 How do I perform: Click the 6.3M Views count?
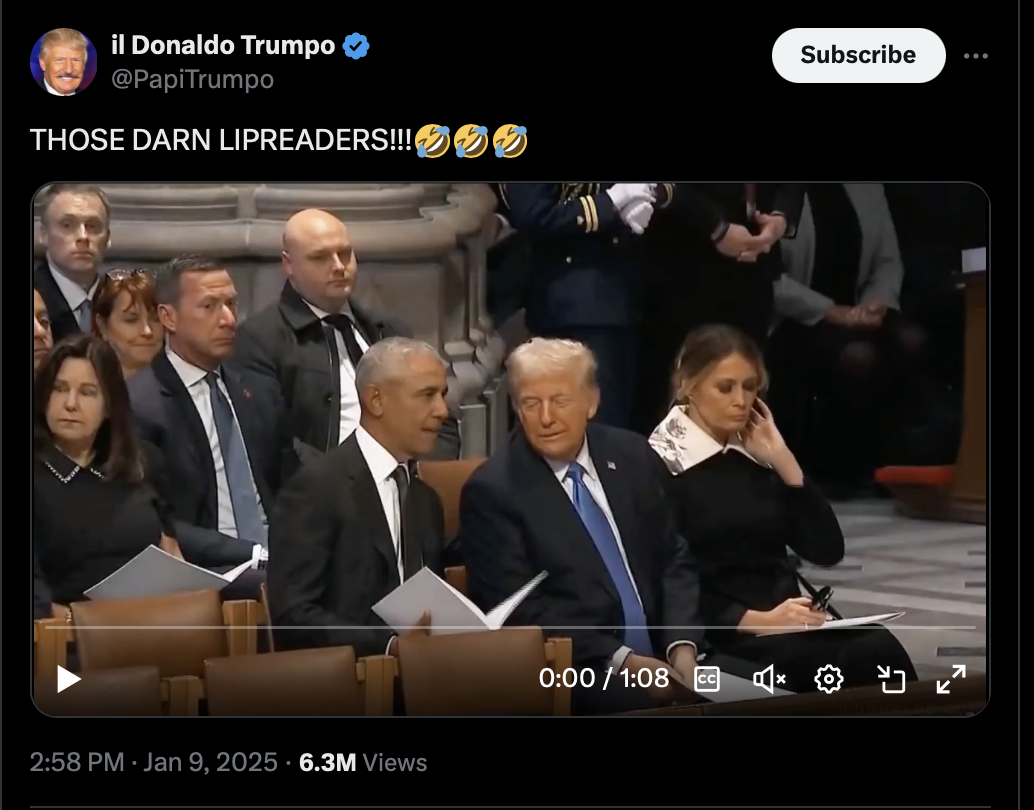click(x=363, y=763)
